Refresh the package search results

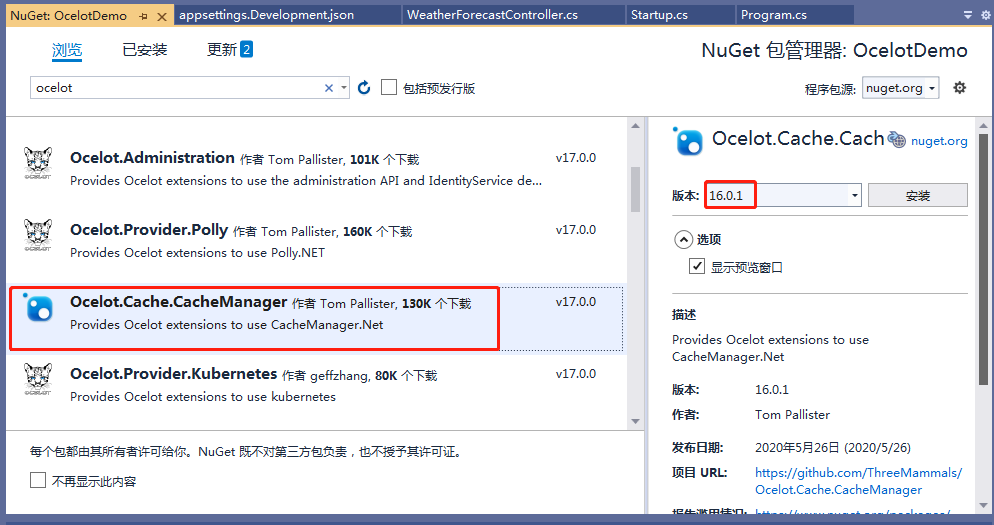click(x=364, y=88)
